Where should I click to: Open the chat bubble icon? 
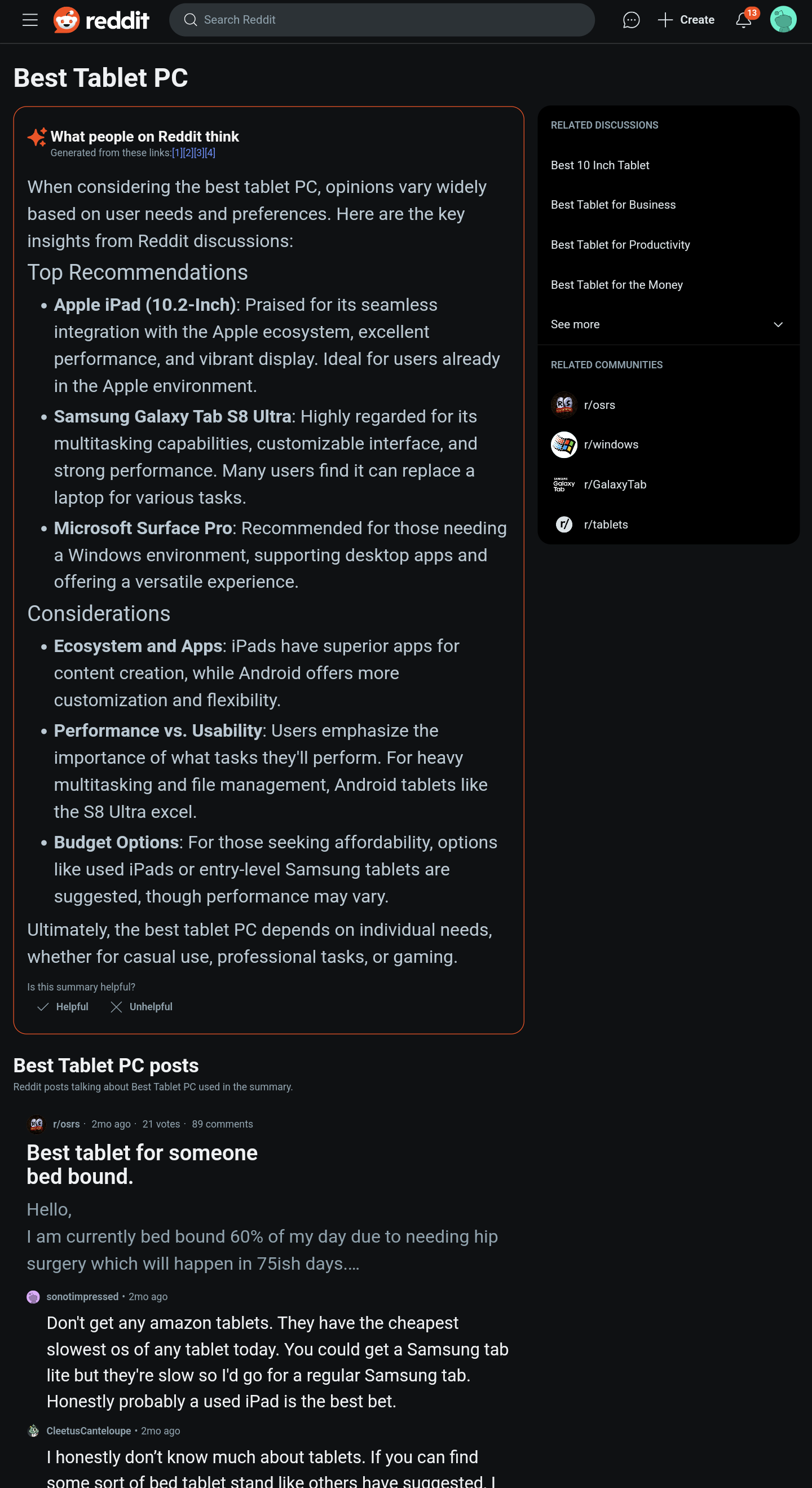tap(630, 20)
